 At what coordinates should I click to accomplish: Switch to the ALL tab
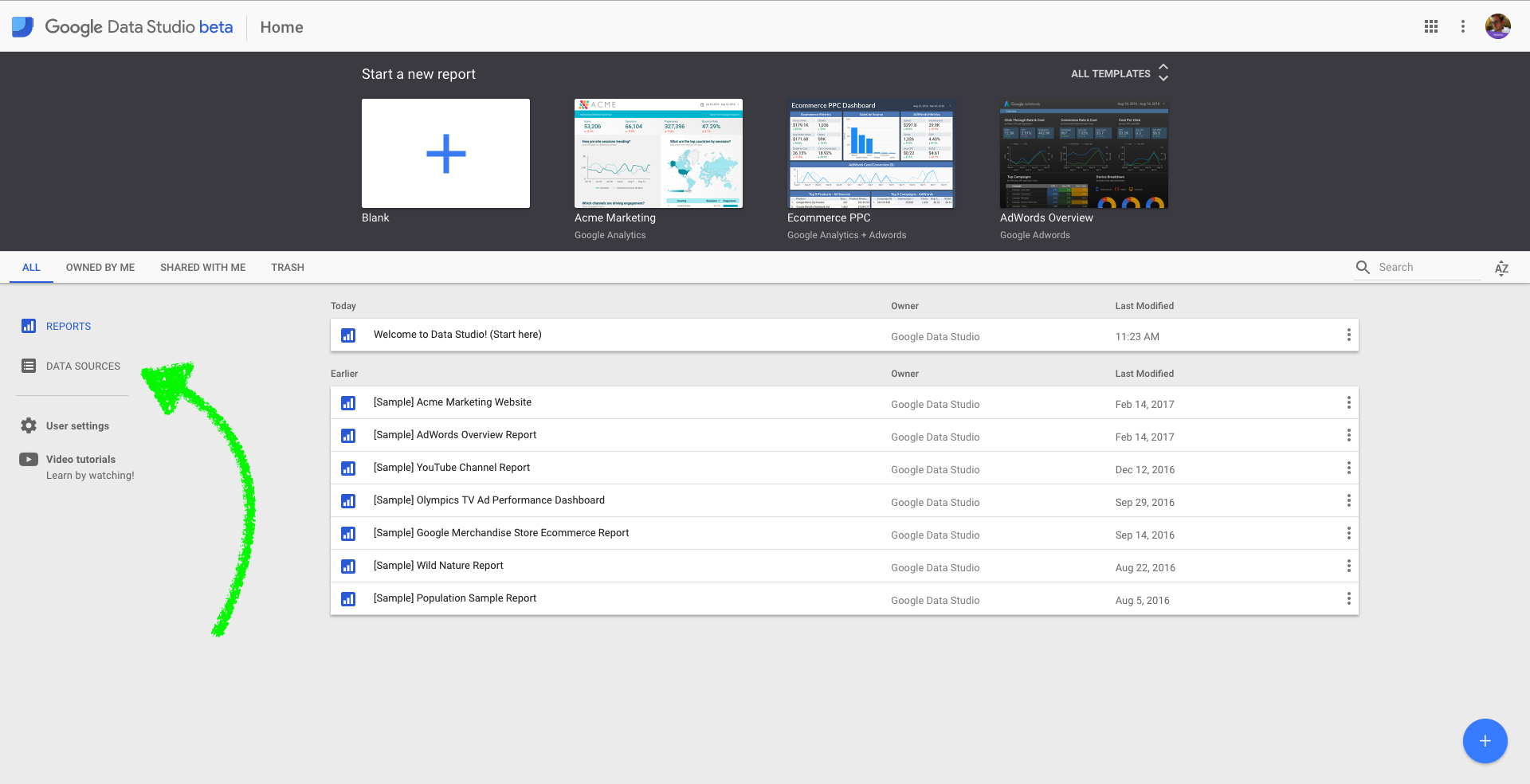point(31,268)
